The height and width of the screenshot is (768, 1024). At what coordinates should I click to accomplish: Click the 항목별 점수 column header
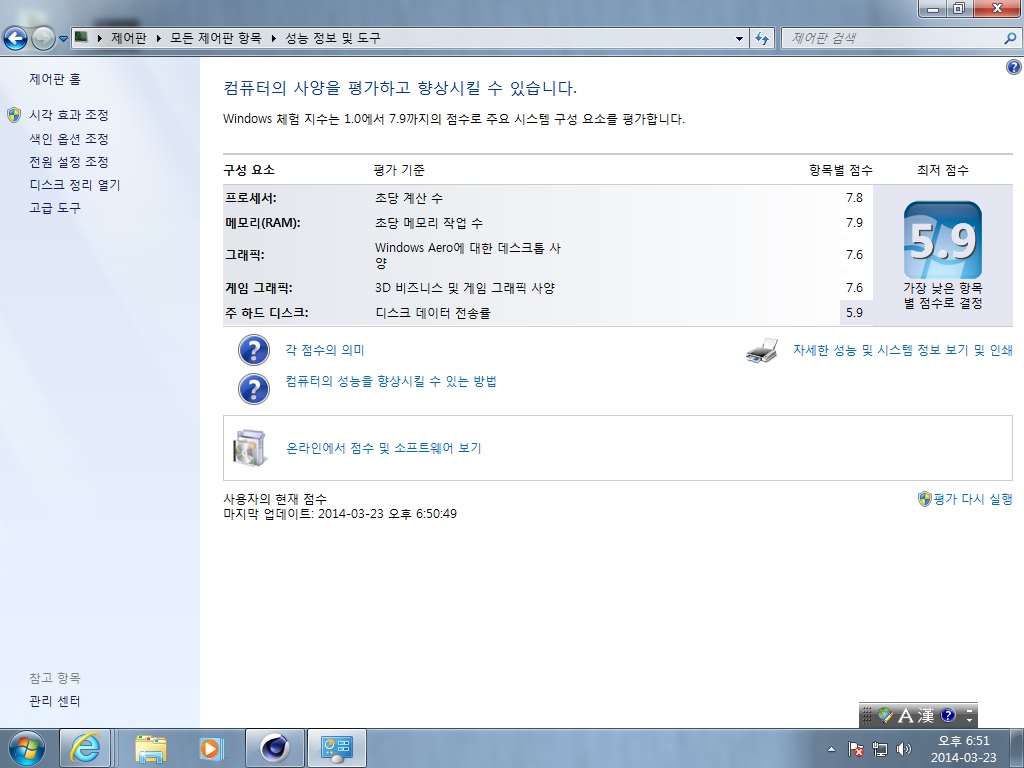click(x=840, y=170)
